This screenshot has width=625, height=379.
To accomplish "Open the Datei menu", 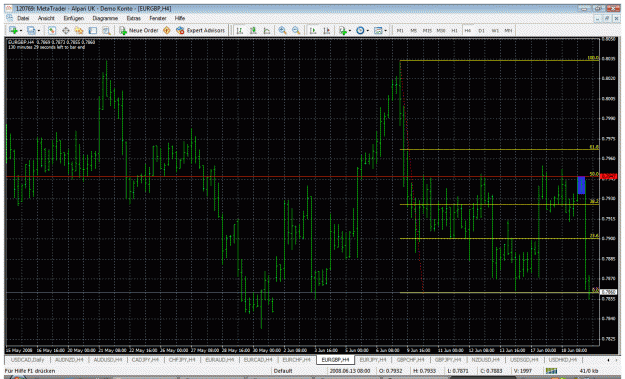I will (23, 18).
